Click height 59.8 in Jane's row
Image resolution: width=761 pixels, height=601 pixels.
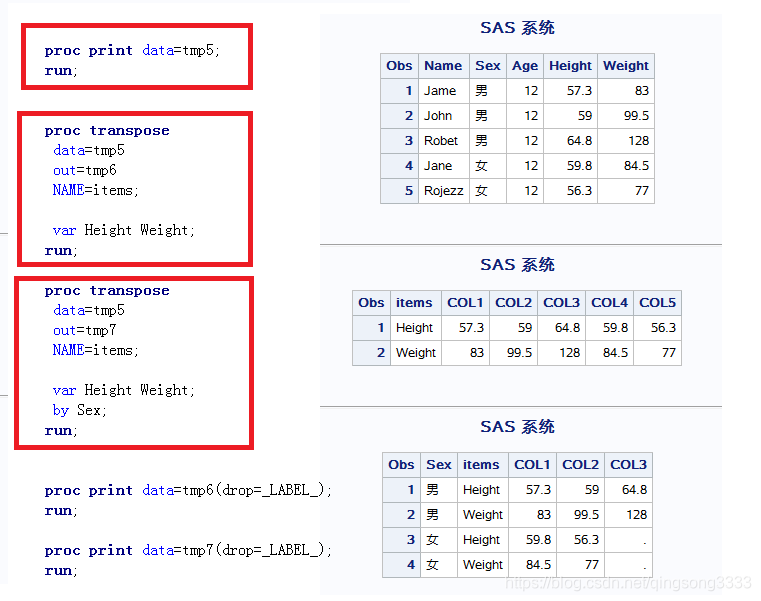pyautogui.click(x=570, y=166)
